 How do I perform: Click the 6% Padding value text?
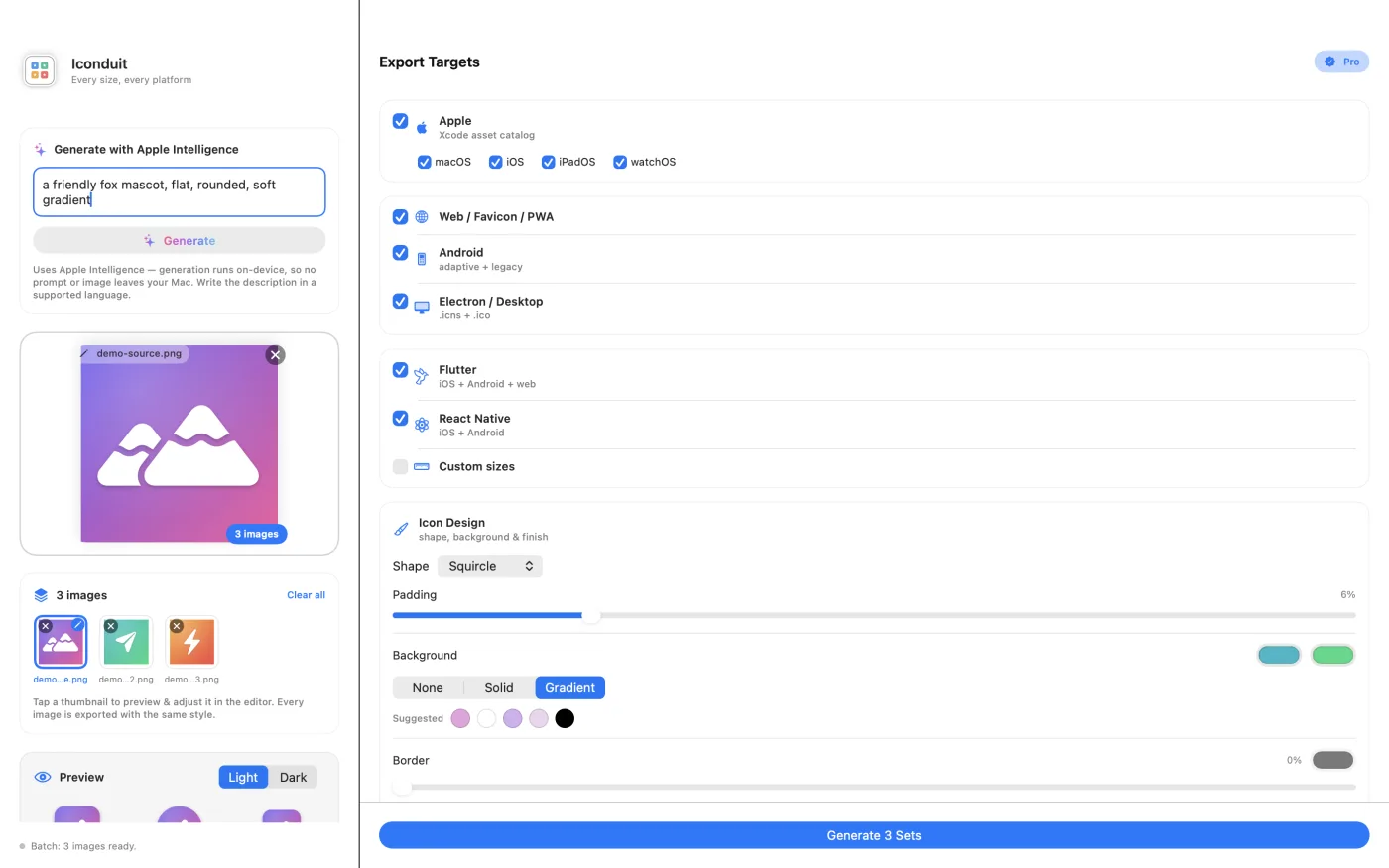point(1347,595)
